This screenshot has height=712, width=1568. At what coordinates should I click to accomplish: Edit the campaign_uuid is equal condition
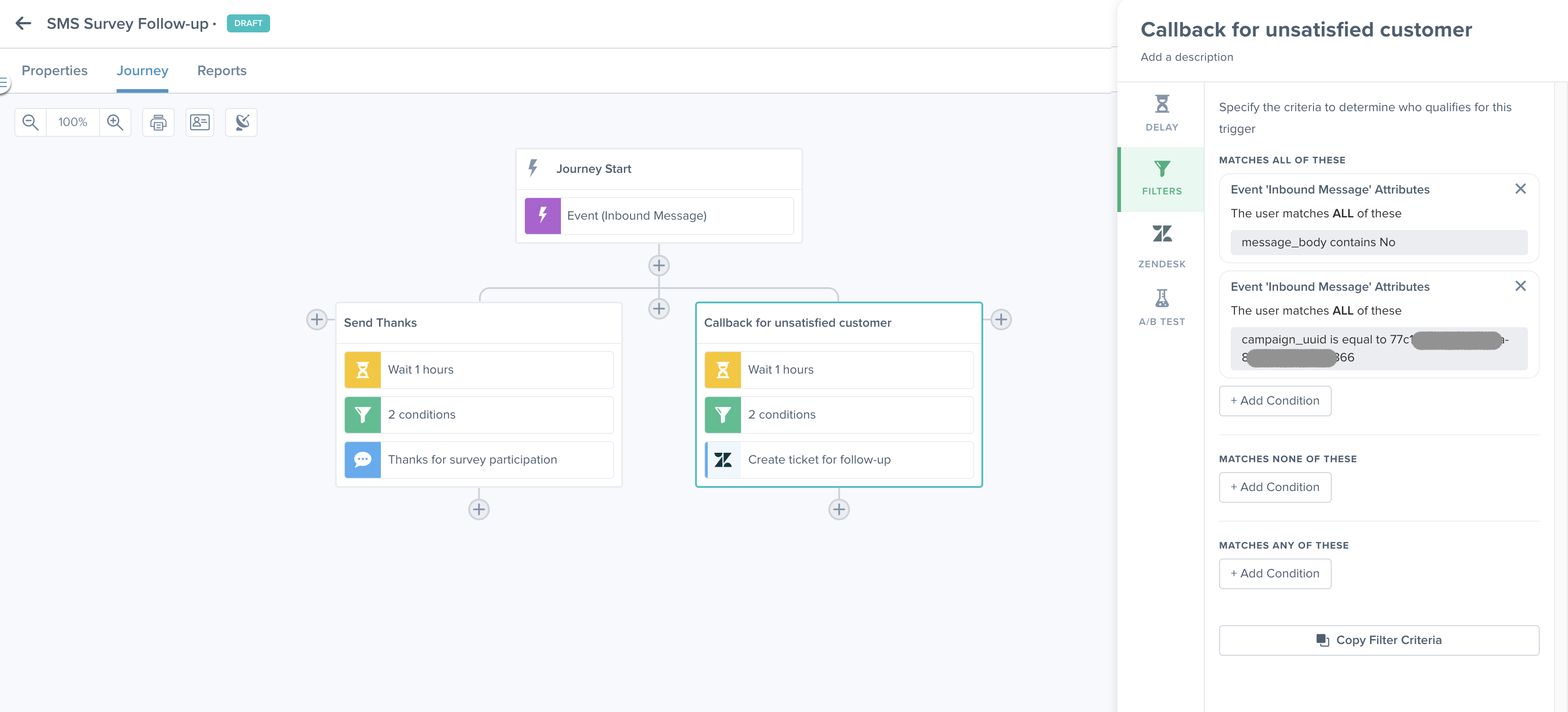(x=1378, y=349)
